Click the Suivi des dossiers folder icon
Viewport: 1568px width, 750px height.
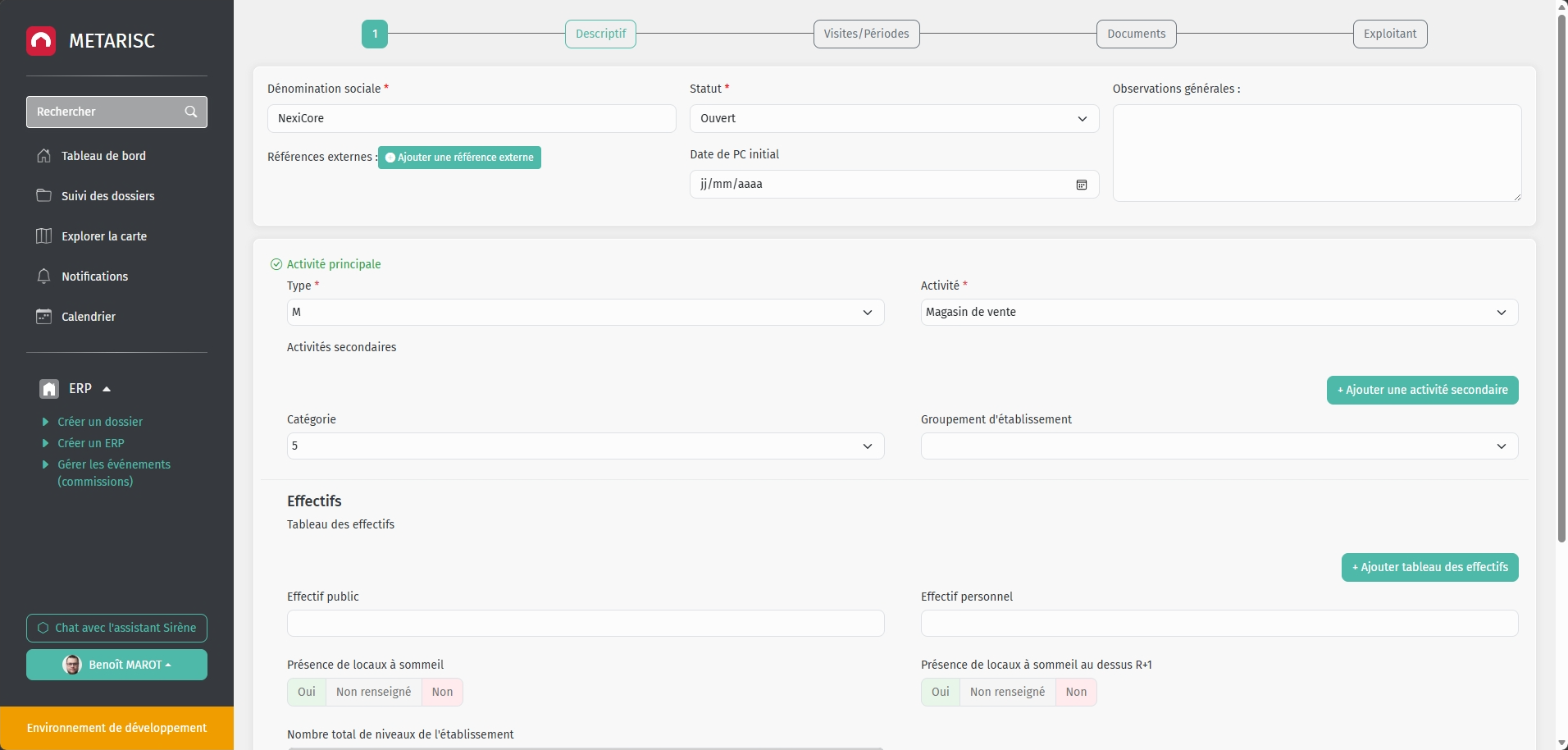pos(44,195)
